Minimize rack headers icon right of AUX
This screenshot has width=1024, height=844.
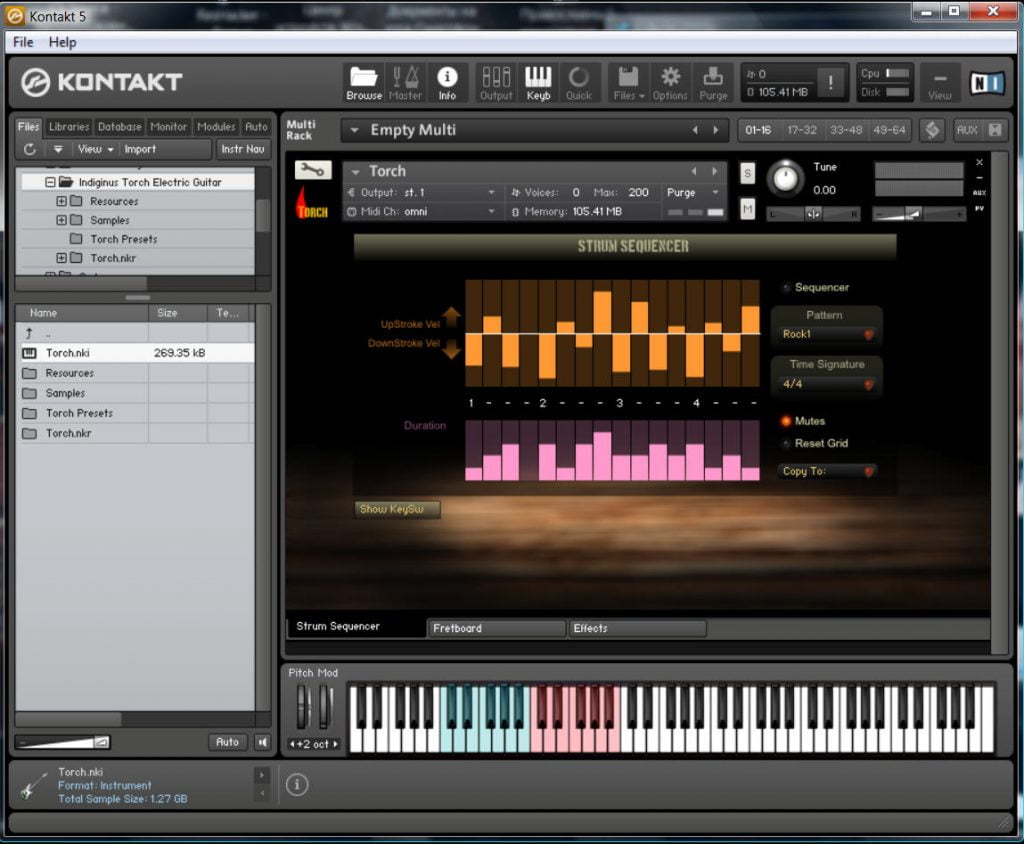995,130
